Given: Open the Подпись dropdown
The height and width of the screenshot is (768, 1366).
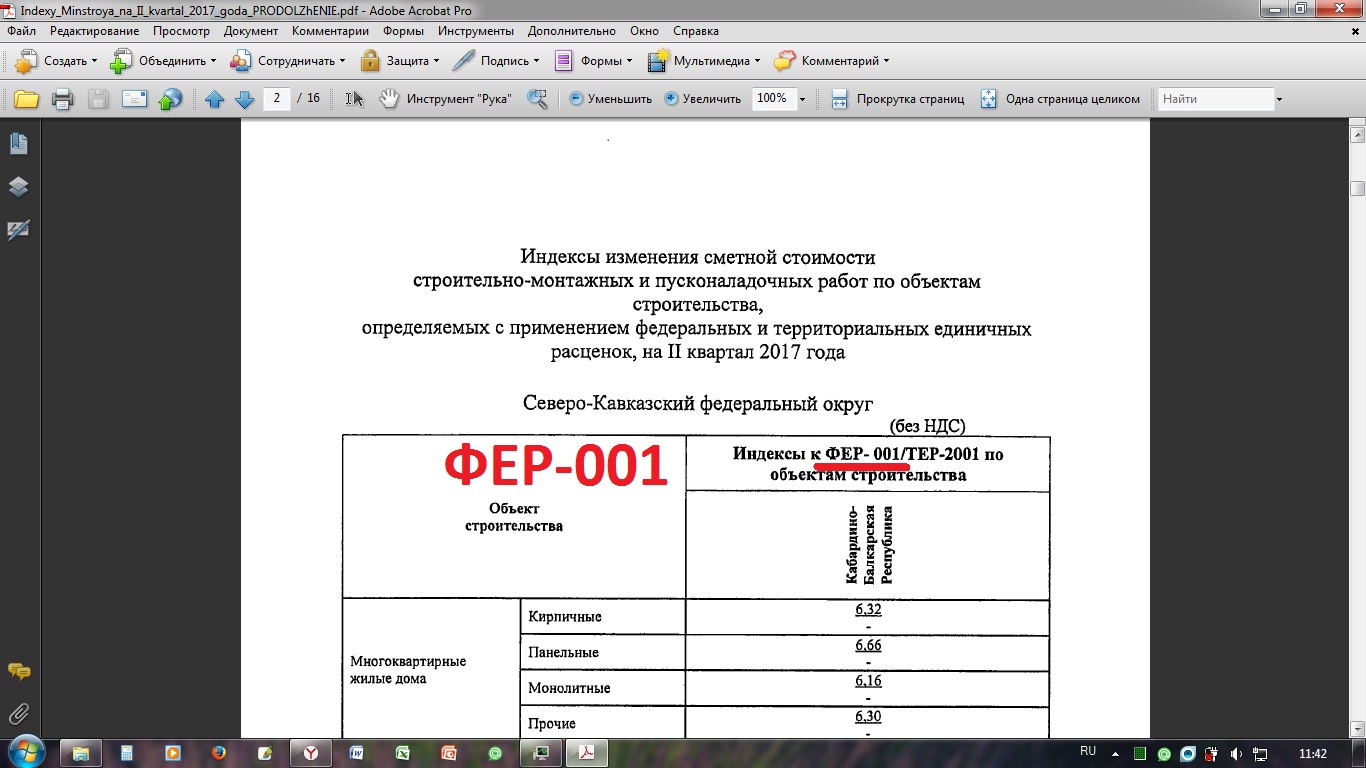Looking at the screenshot, I should tap(496, 61).
